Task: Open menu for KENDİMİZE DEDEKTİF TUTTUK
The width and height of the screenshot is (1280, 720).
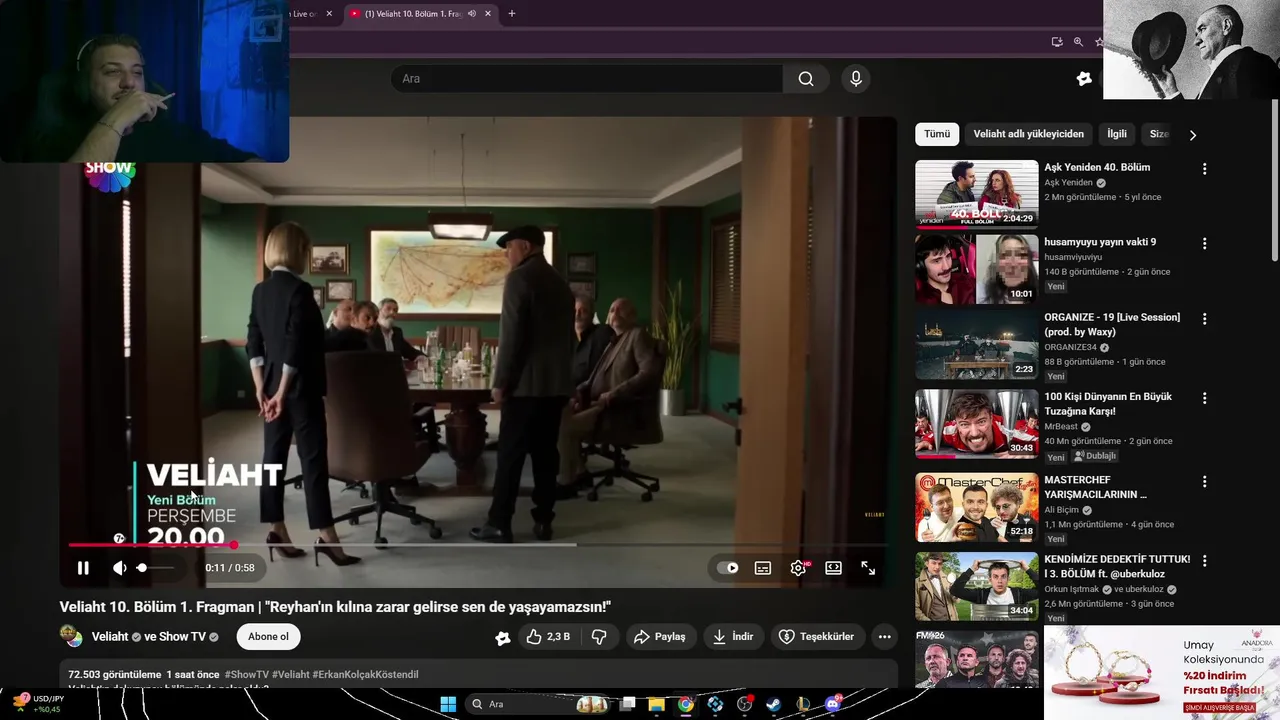Action: point(1204,561)
